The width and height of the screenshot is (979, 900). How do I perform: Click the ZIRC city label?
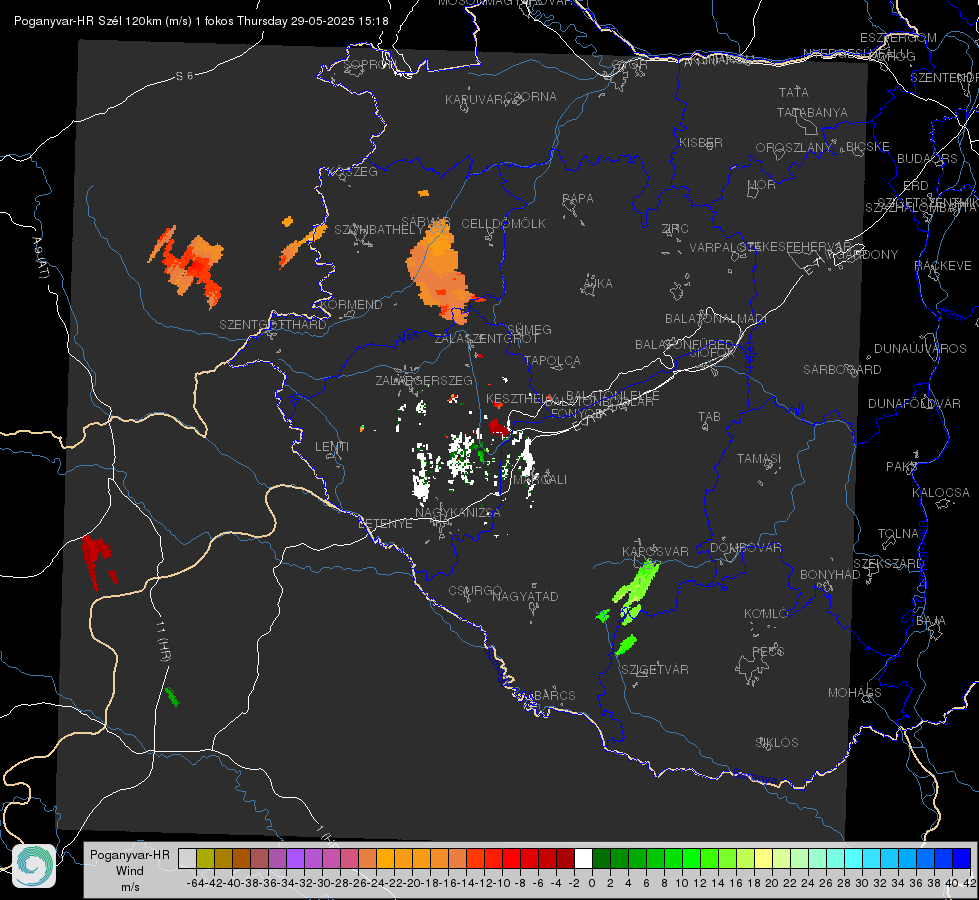tap(675, 229)
